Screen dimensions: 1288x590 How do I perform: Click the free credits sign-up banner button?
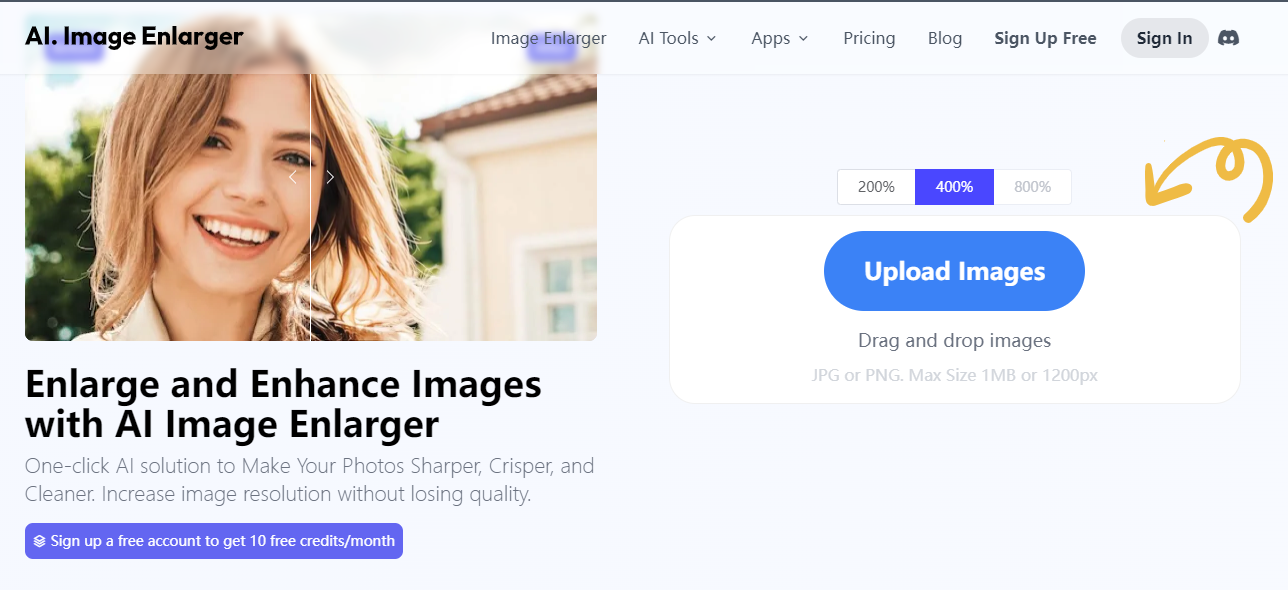coord(214,541)
